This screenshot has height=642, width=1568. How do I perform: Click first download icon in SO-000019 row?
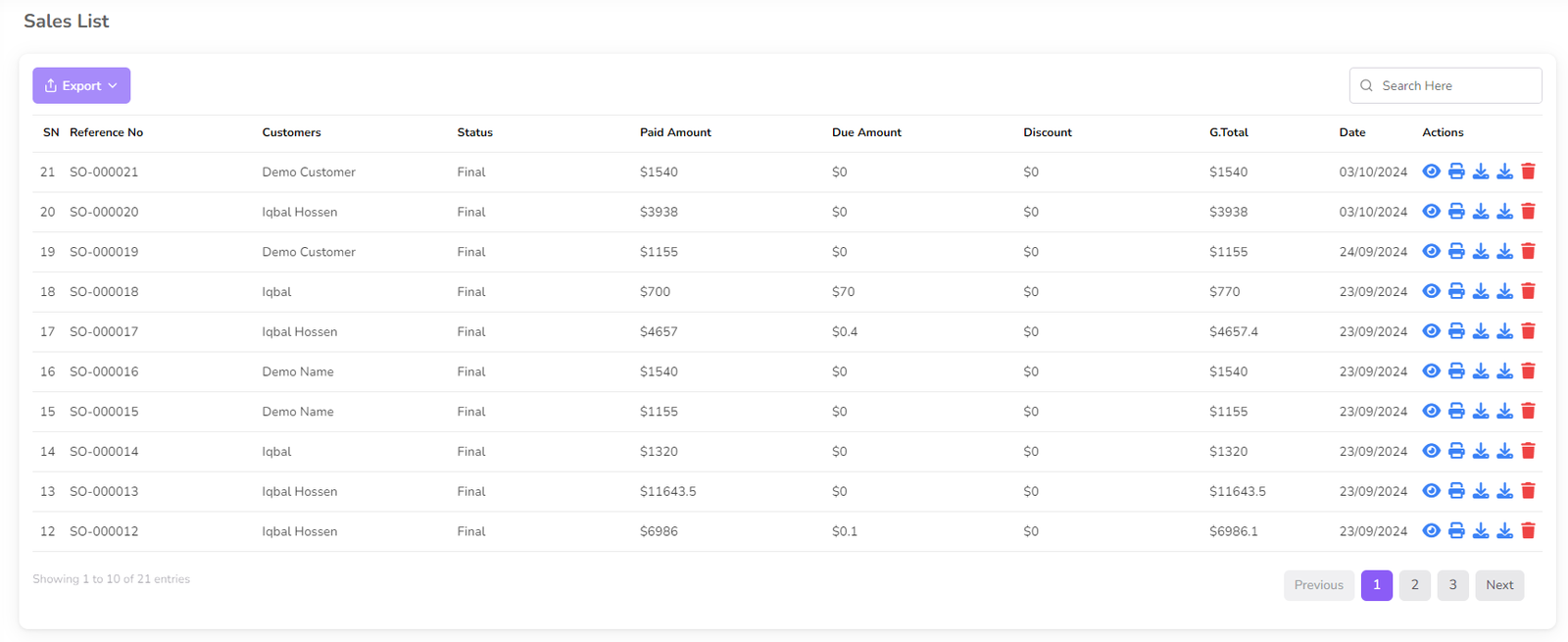coord(1481,252)
